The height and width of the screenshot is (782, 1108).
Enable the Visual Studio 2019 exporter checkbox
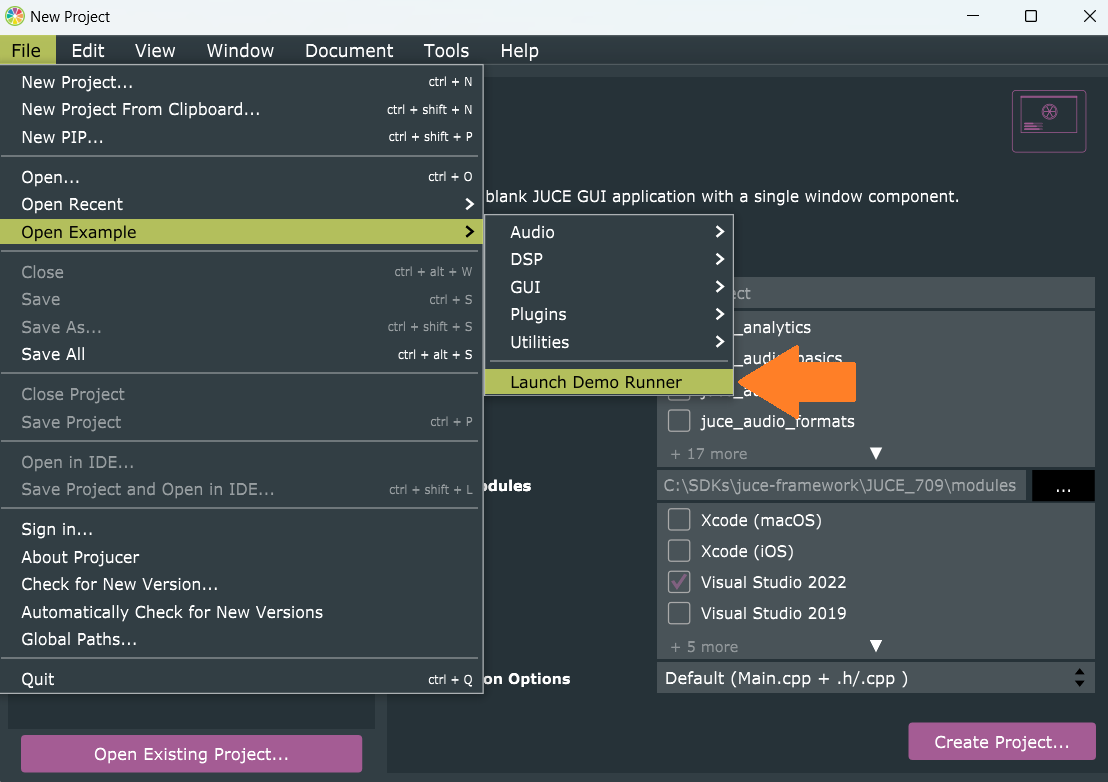[x=679, y=613]
